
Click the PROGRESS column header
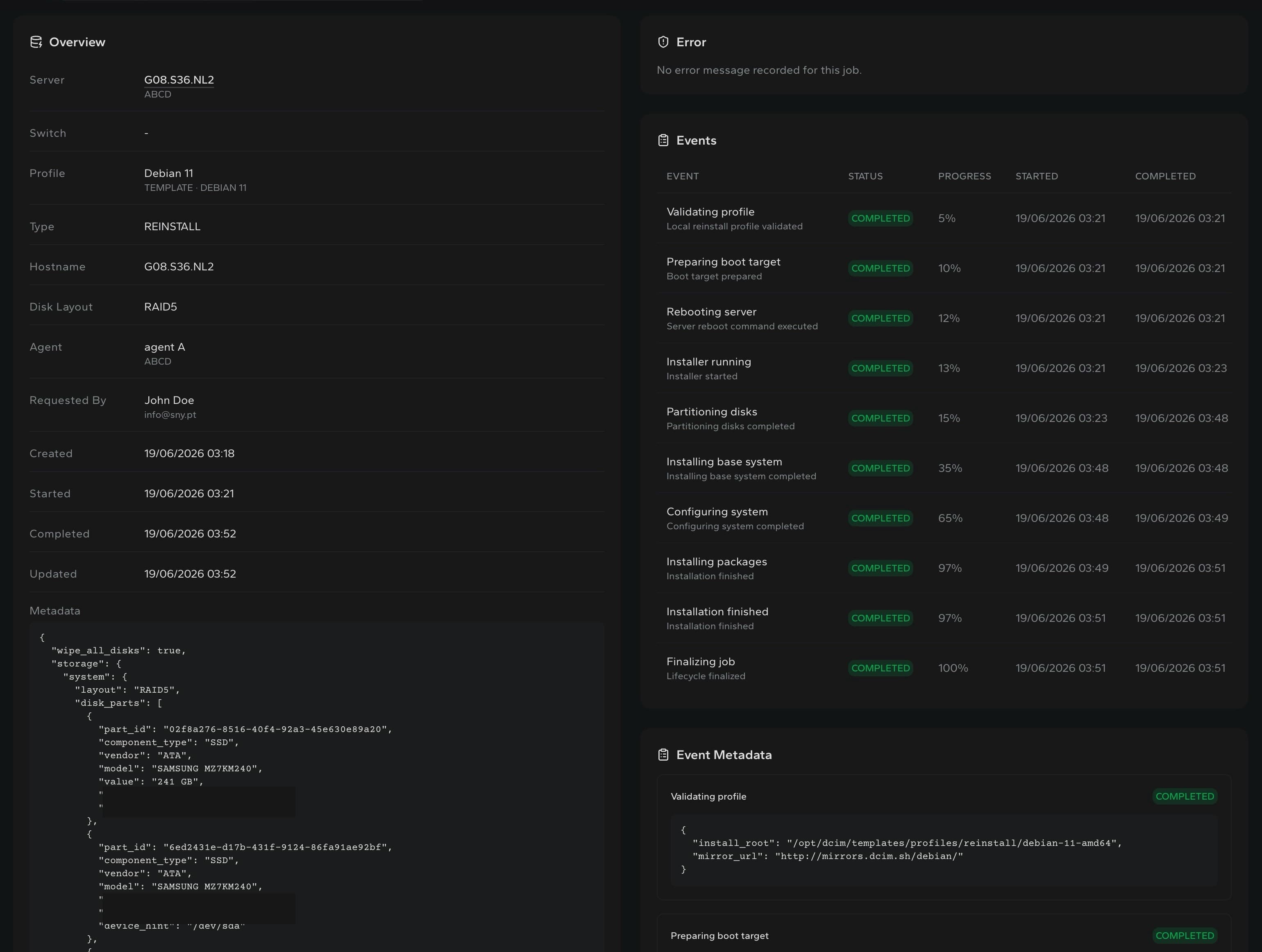(964, 176)
